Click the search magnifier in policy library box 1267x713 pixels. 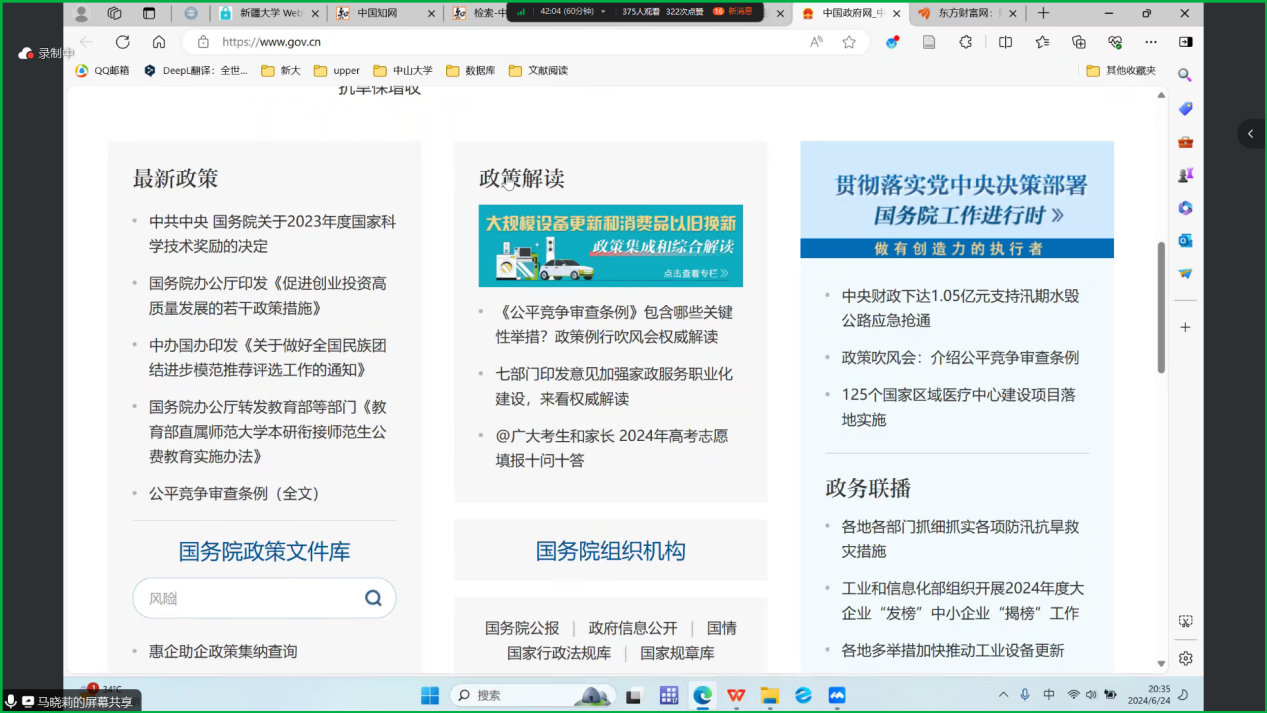point(373,598)
